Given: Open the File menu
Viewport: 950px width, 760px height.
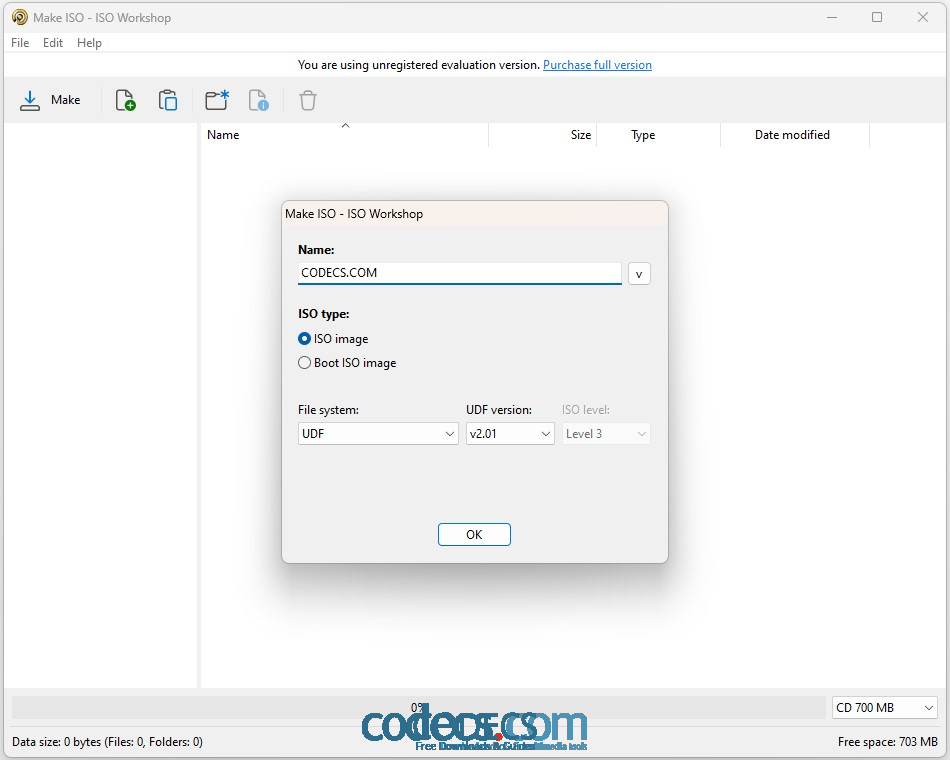Looking at the screenshot, I should click(x=20, y=43).
